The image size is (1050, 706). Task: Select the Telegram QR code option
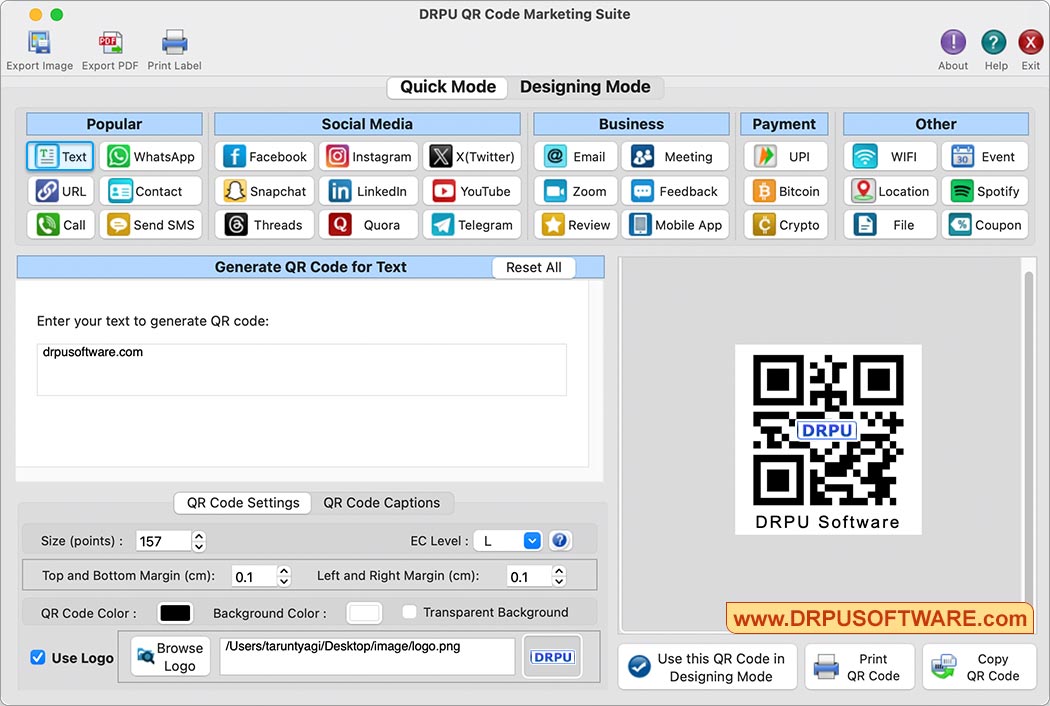[472, 224]
